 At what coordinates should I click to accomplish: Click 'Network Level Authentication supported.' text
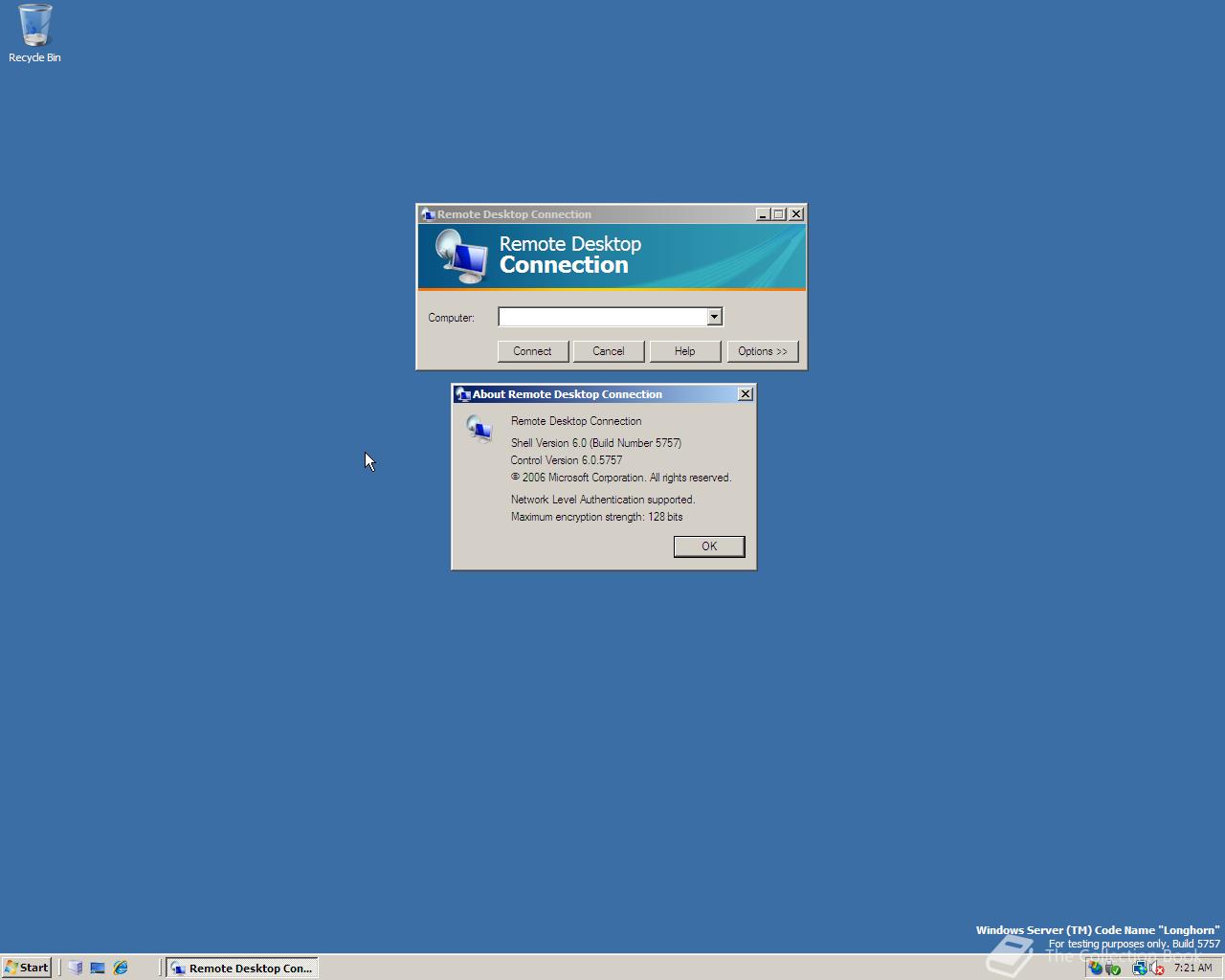603,500
